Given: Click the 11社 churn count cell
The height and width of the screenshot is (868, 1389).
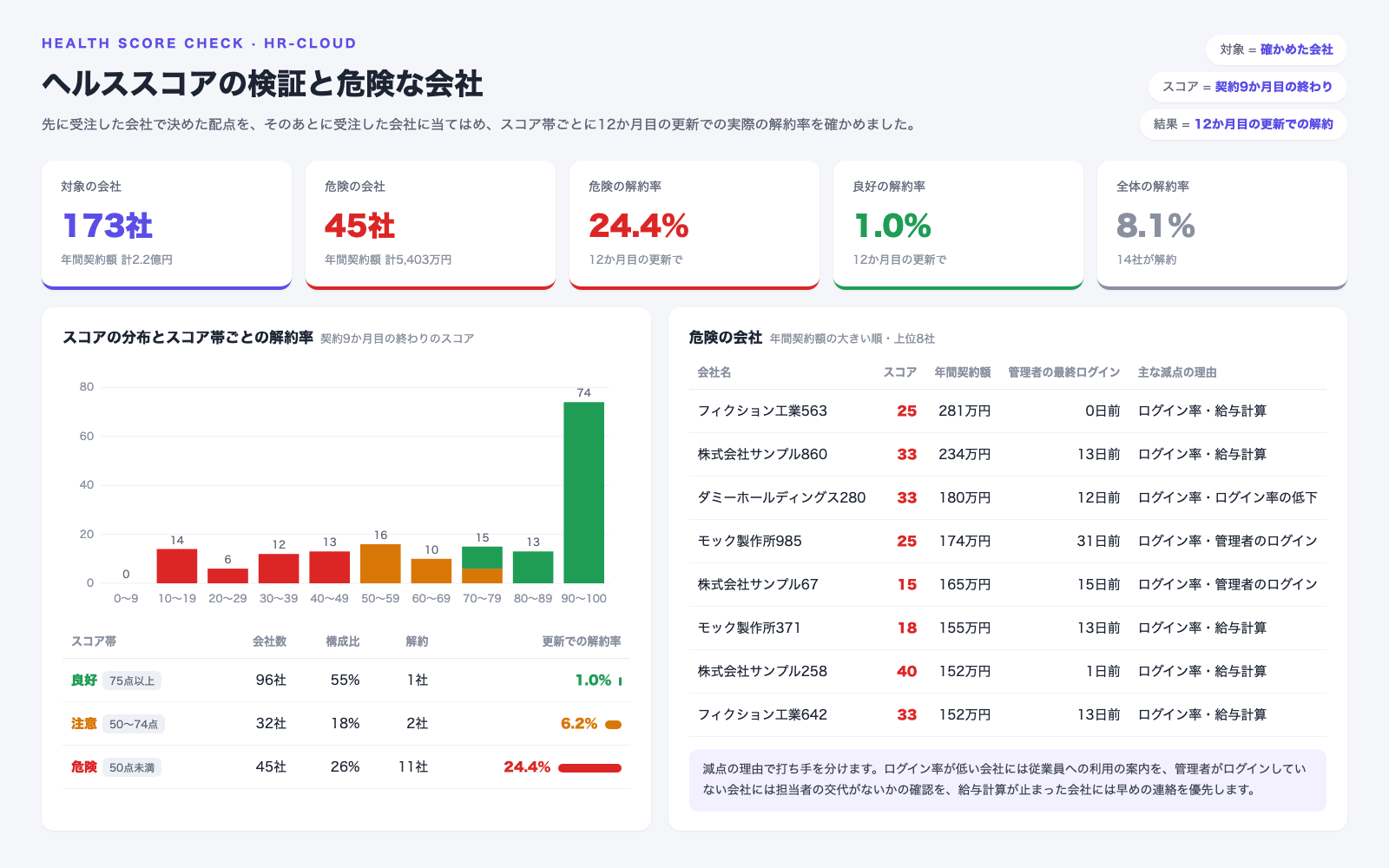Looking at the screenshot, I should click(x=413, y=767).
